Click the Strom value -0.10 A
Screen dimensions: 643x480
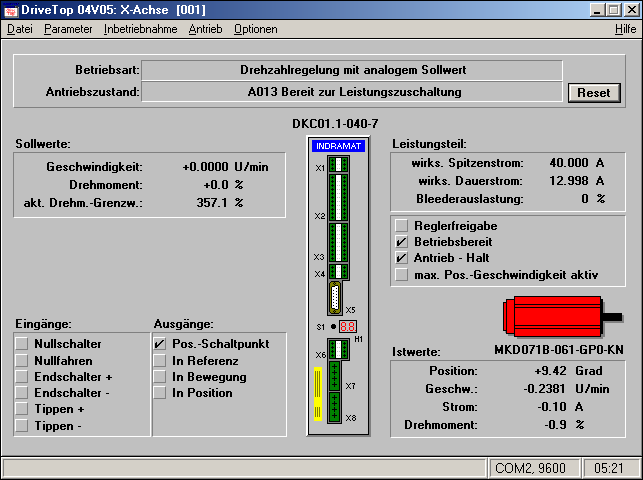pyautogui.click(x=560, y=407)
